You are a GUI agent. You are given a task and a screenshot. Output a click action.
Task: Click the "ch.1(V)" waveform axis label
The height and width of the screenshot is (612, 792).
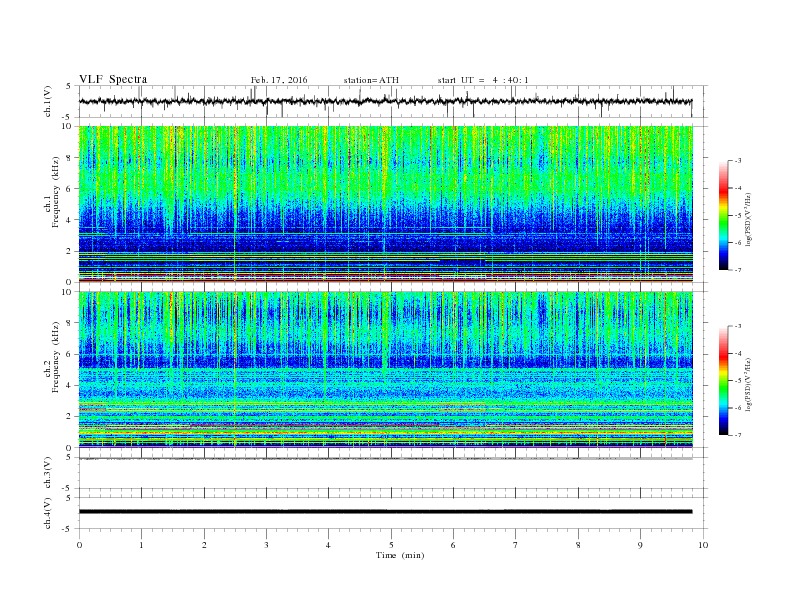tap(48, 101)
